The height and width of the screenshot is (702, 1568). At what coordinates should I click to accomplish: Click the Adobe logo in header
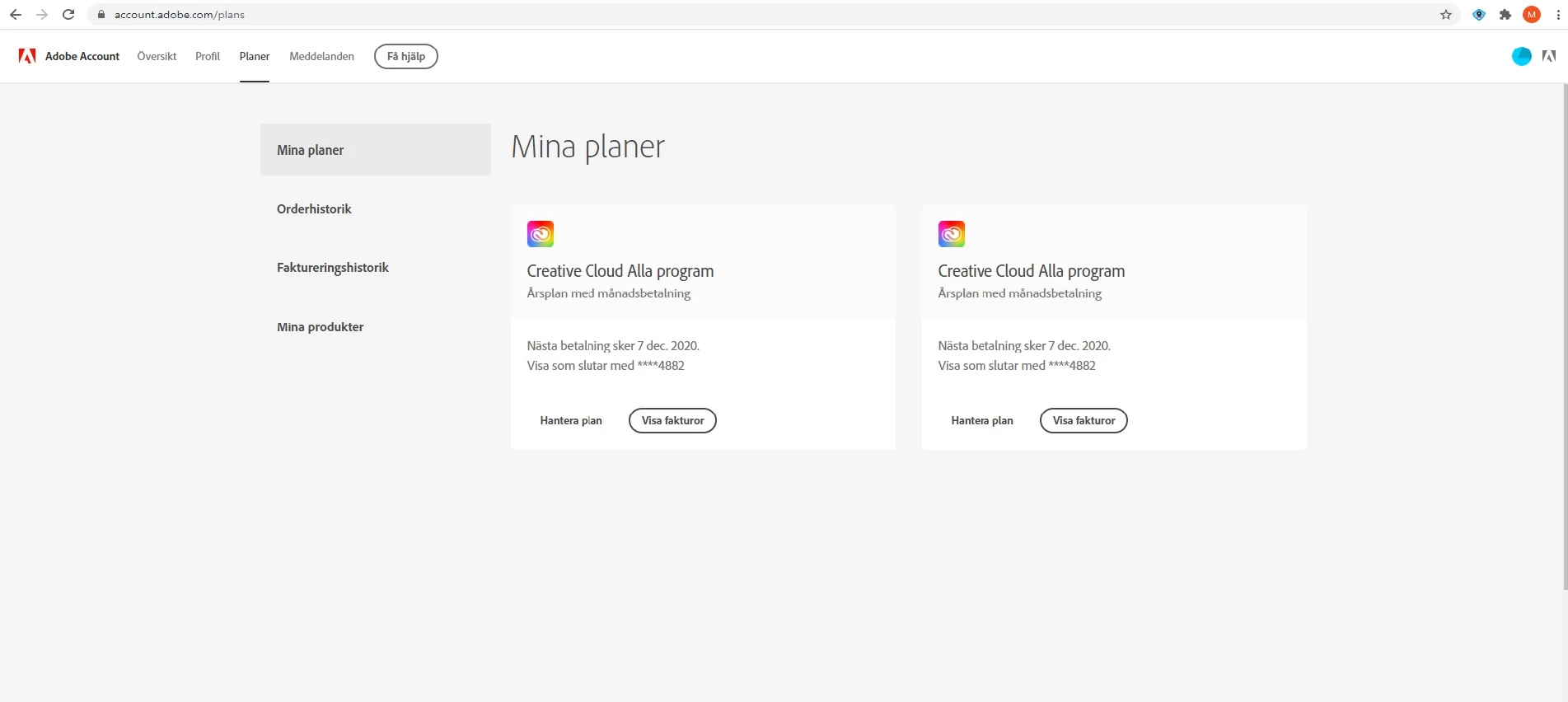[27, 56]
